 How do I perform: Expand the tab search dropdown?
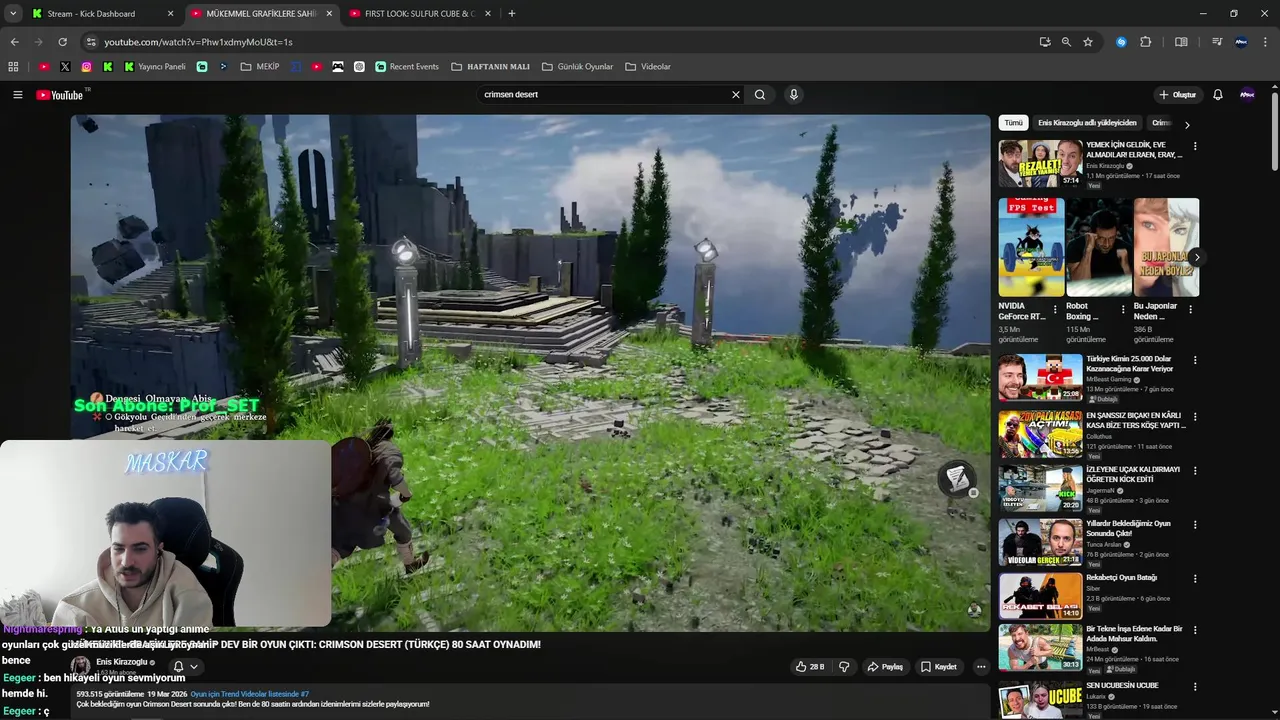13,14
